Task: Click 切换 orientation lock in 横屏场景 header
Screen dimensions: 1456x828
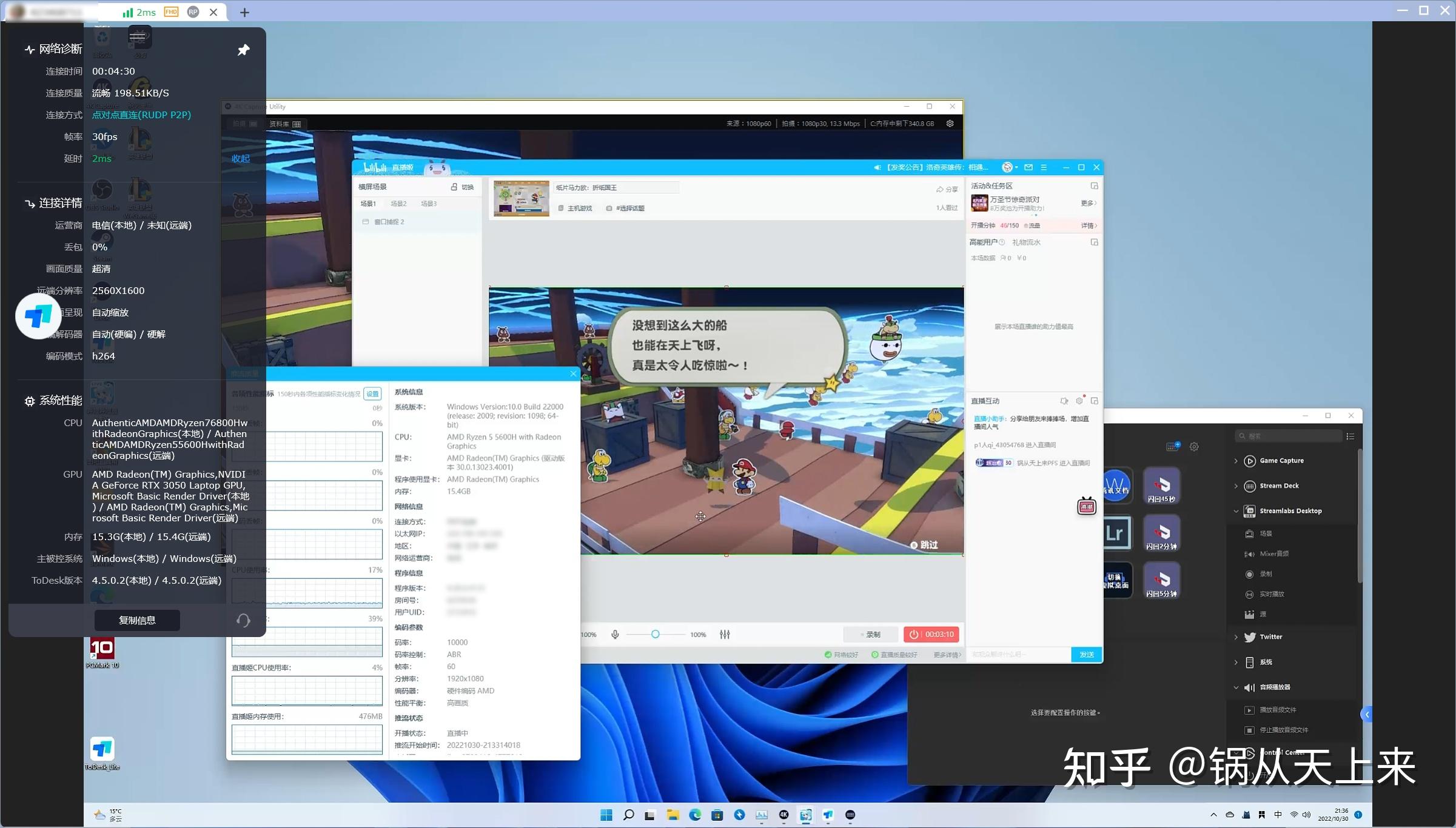Action: pyautogui.click(x=462, y=187)
